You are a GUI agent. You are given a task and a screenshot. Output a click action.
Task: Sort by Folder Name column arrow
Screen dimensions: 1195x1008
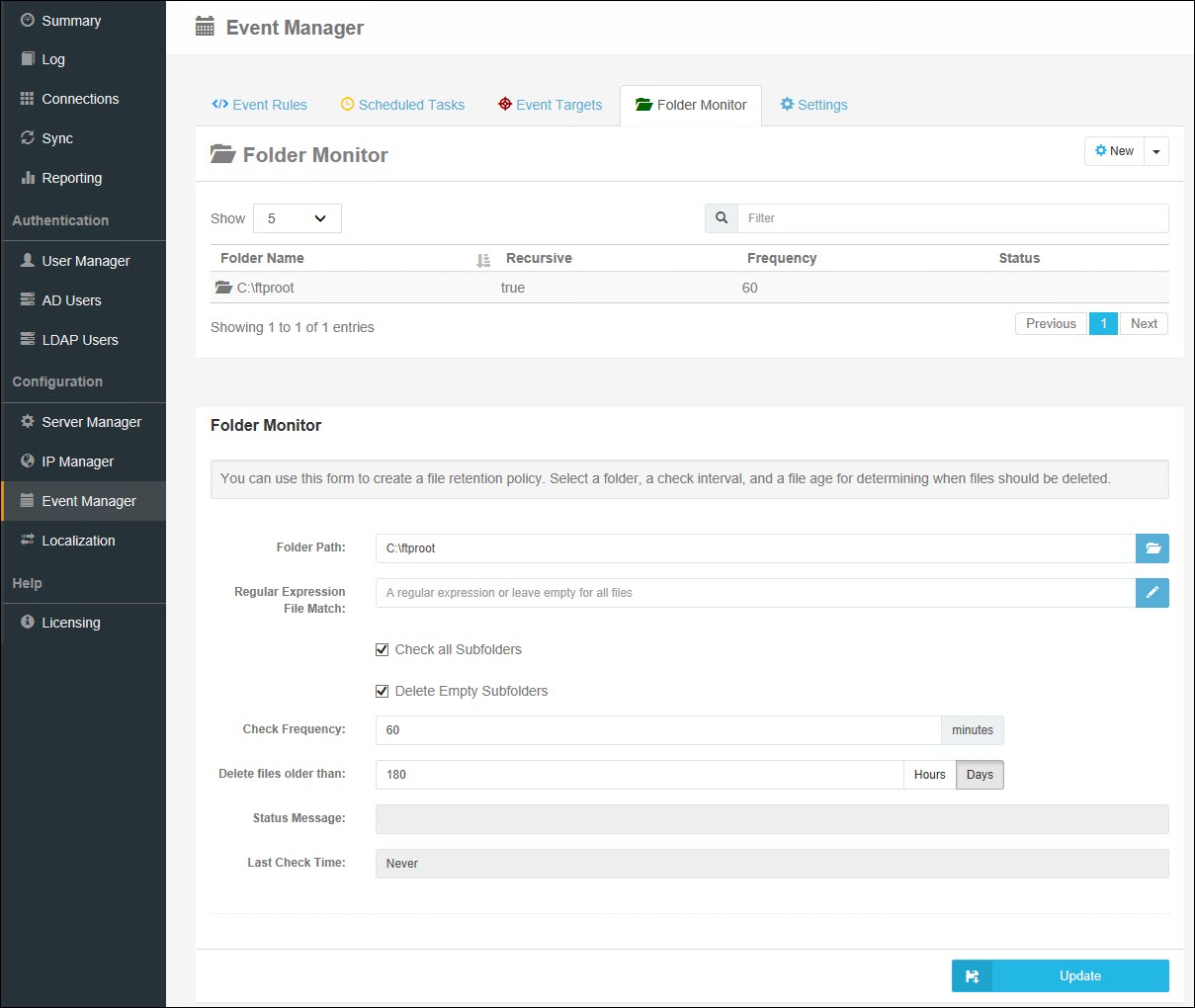tap(482, 258)
